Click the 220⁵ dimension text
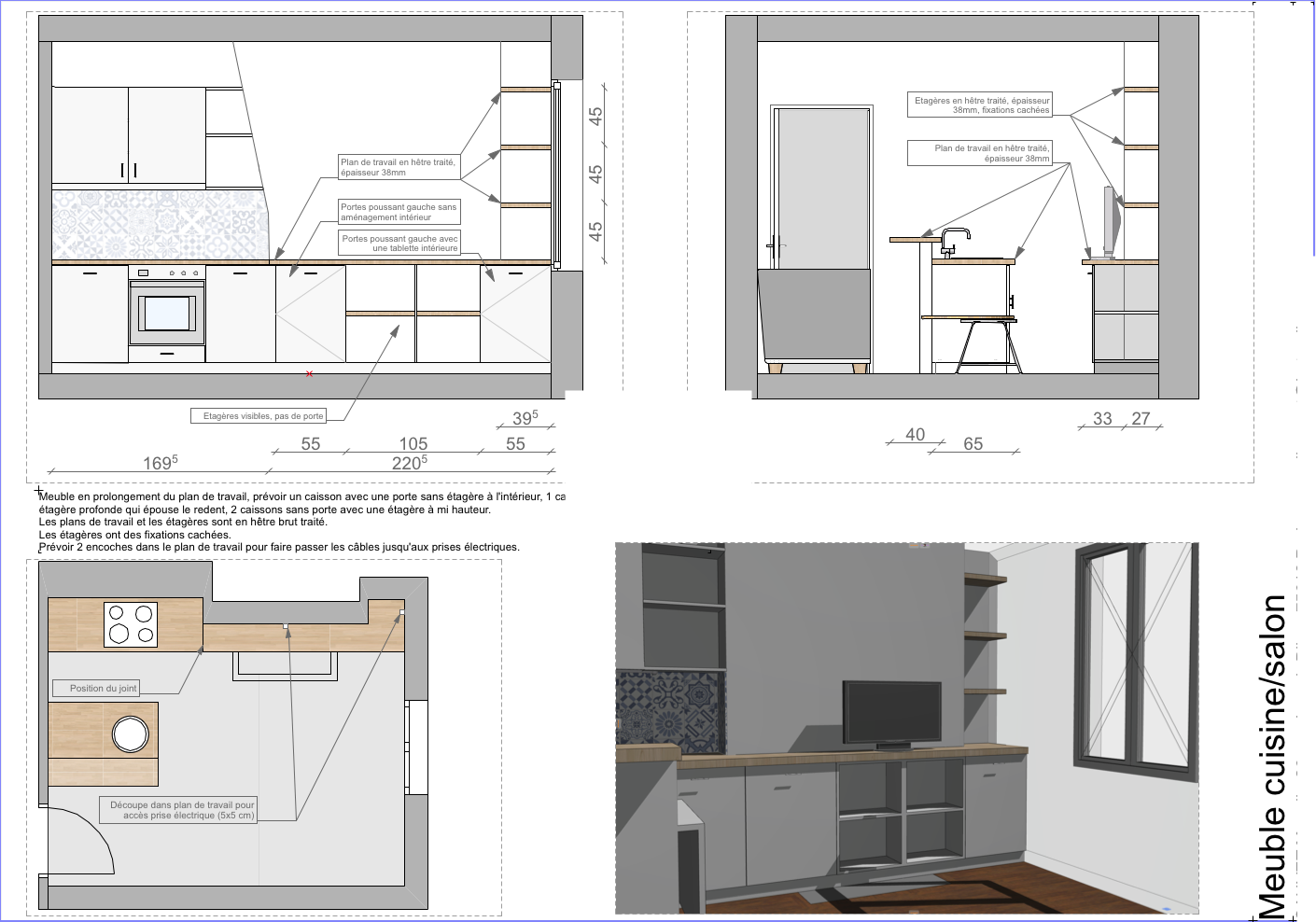Screen dimensions: 1316x922 (x=409, y=463)
